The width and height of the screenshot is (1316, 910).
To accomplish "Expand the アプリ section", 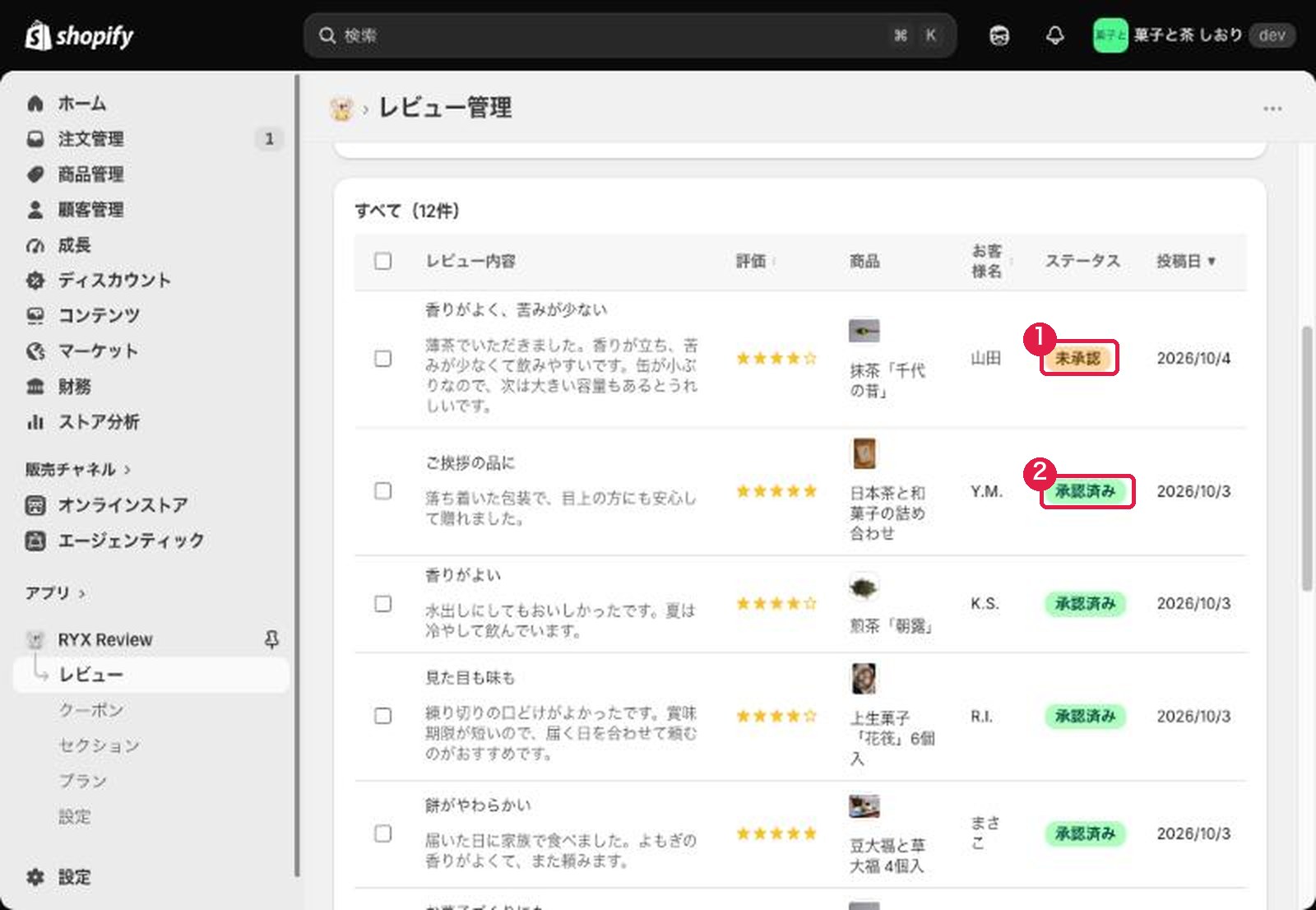I will click(x=55, y=593).
